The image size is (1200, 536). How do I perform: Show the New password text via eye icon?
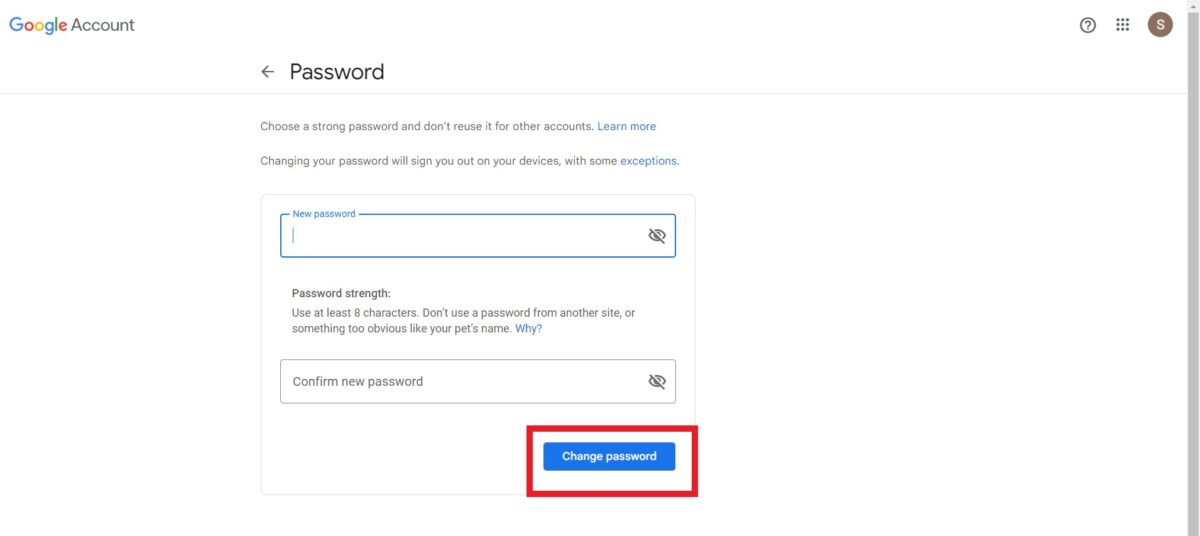coord(657,236)
